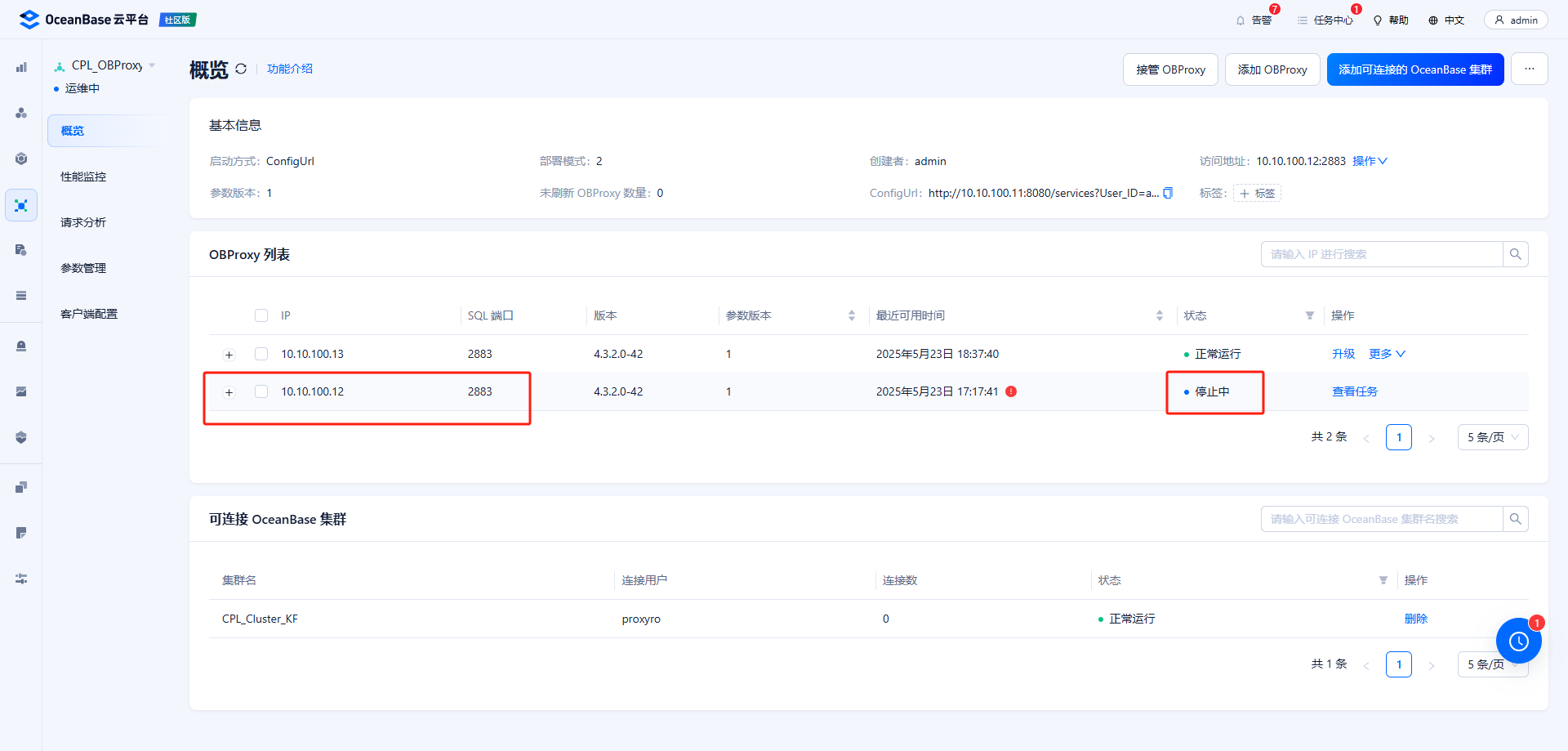The width and height of the screenshot is (1568, 751).
Task: Go to 性能监控 menu item
Action: pyautogui.click(x=83, y=177)
